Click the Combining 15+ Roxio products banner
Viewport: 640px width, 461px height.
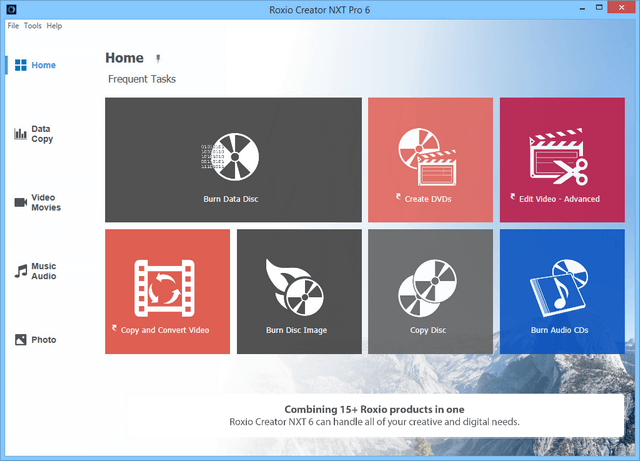pos(375,415)
